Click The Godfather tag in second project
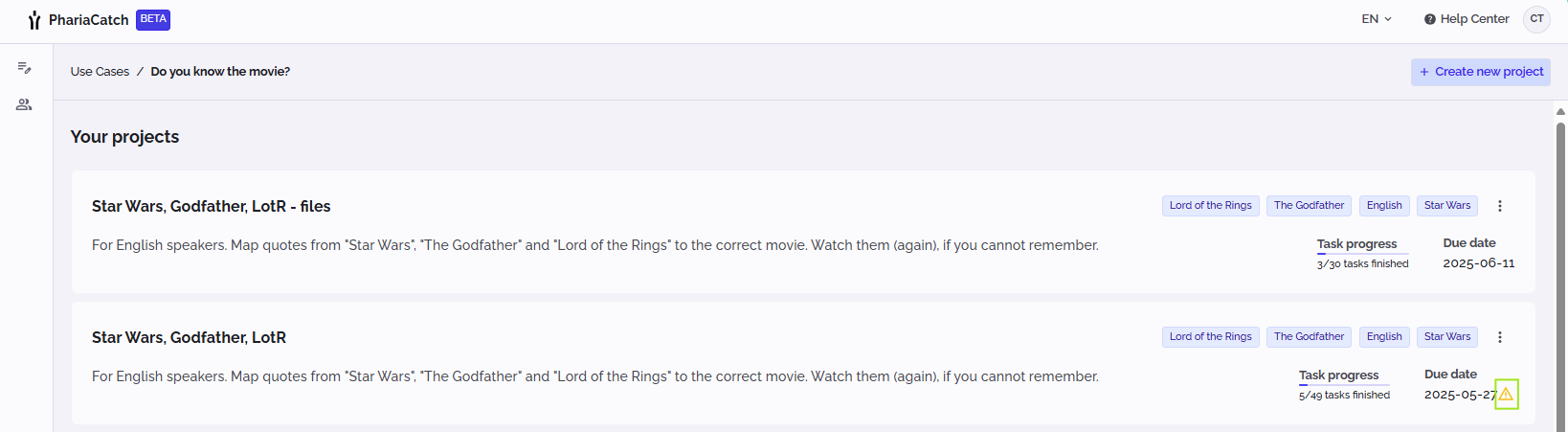 click(1309, 337)
